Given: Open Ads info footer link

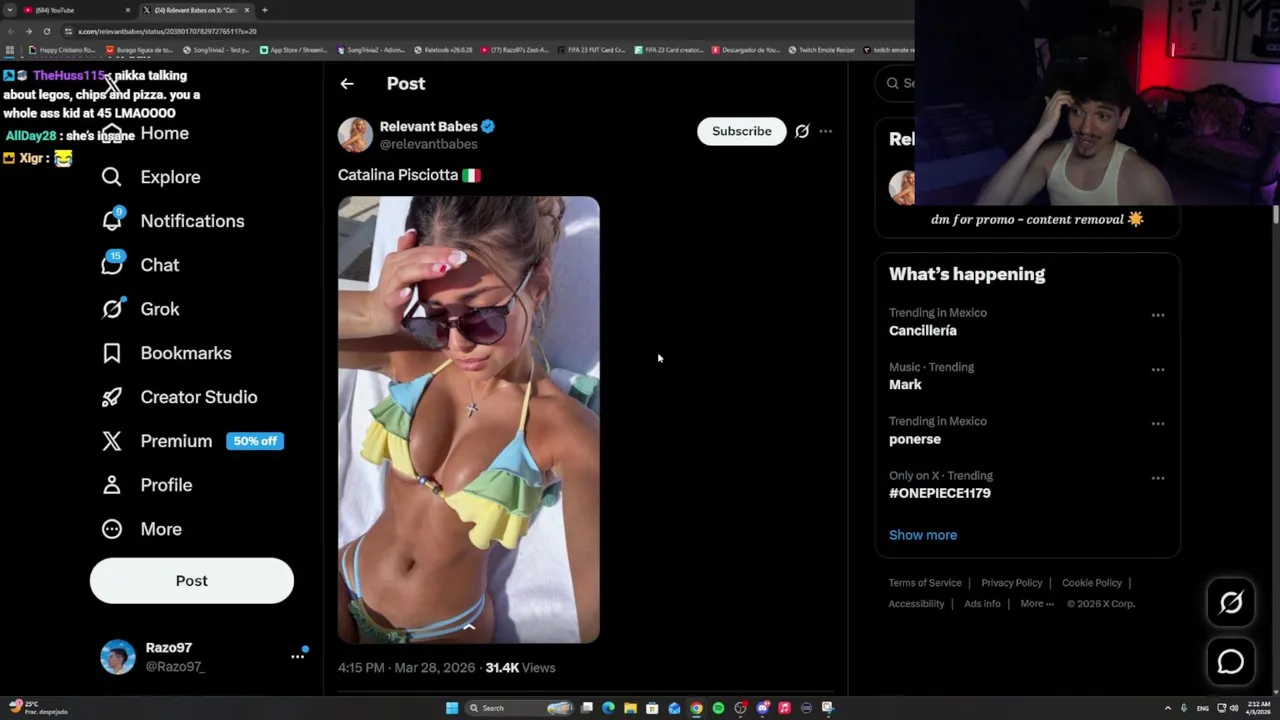Looking at the screenshot, I should point(982,604).
